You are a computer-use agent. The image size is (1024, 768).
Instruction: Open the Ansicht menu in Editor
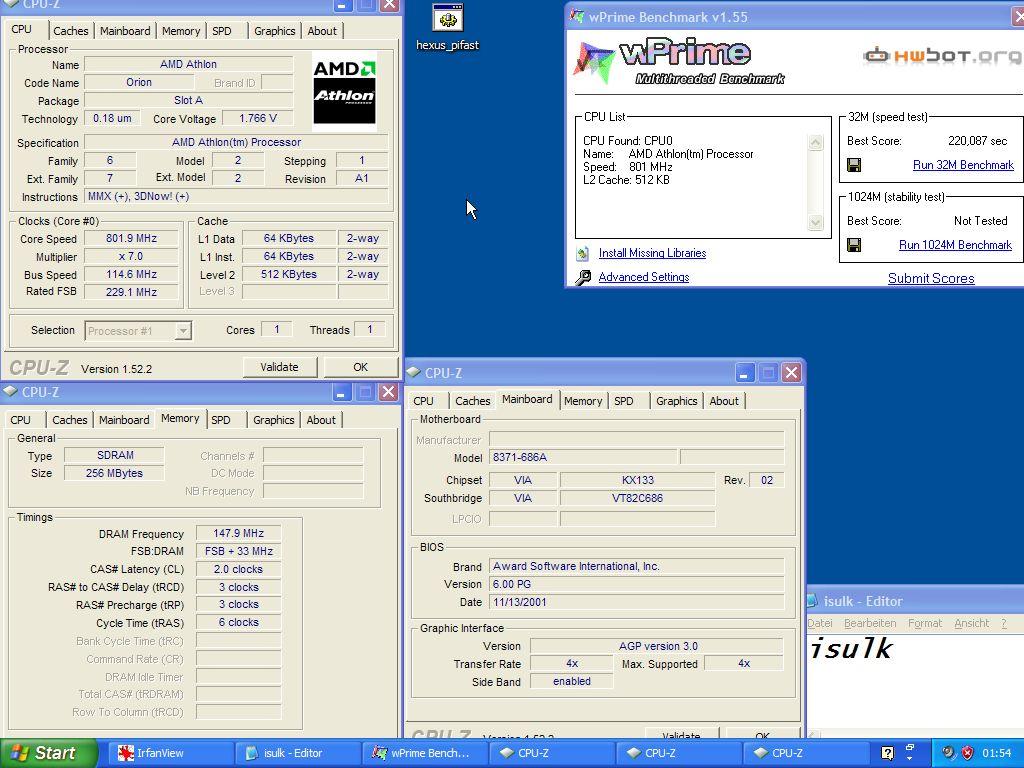[x=972, y=623]
